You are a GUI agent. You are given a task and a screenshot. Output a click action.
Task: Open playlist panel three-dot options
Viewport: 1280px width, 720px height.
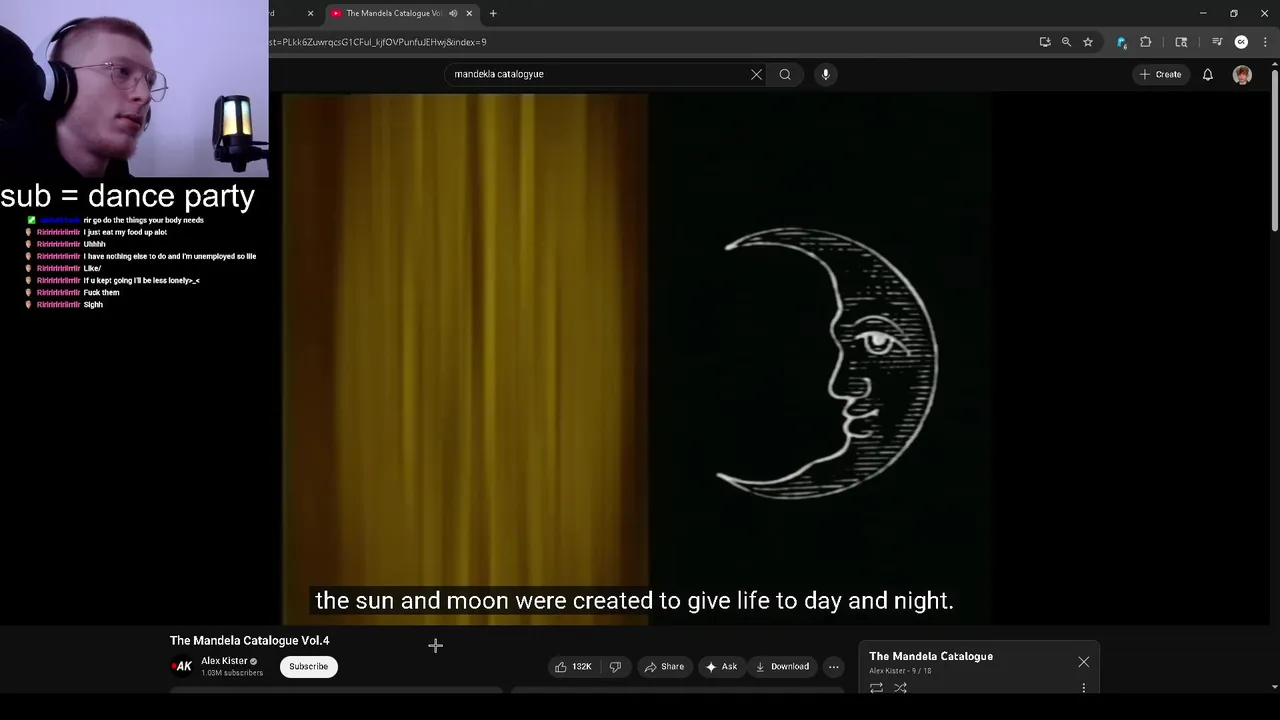point(1083,688)
